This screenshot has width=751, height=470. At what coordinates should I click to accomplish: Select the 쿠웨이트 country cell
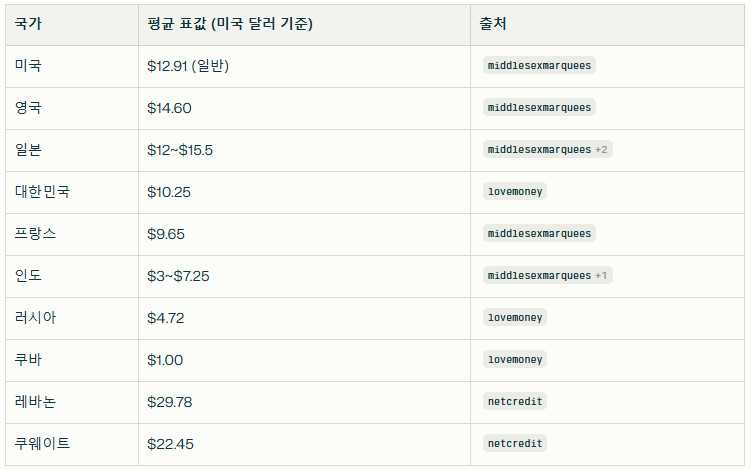pos(43,444)
